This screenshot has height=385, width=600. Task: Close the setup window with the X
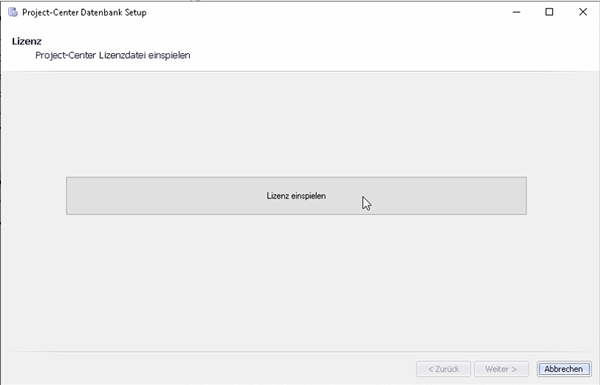pyautogui.click(x=583, y=12)
